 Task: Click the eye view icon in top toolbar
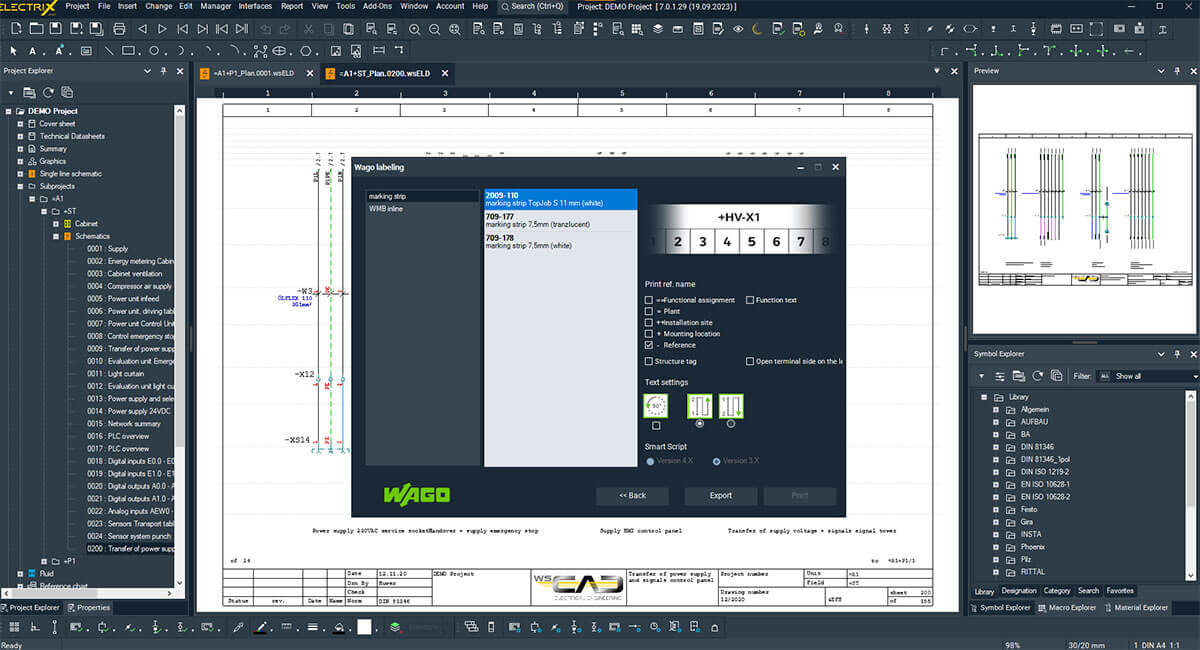tap(738, 29)
